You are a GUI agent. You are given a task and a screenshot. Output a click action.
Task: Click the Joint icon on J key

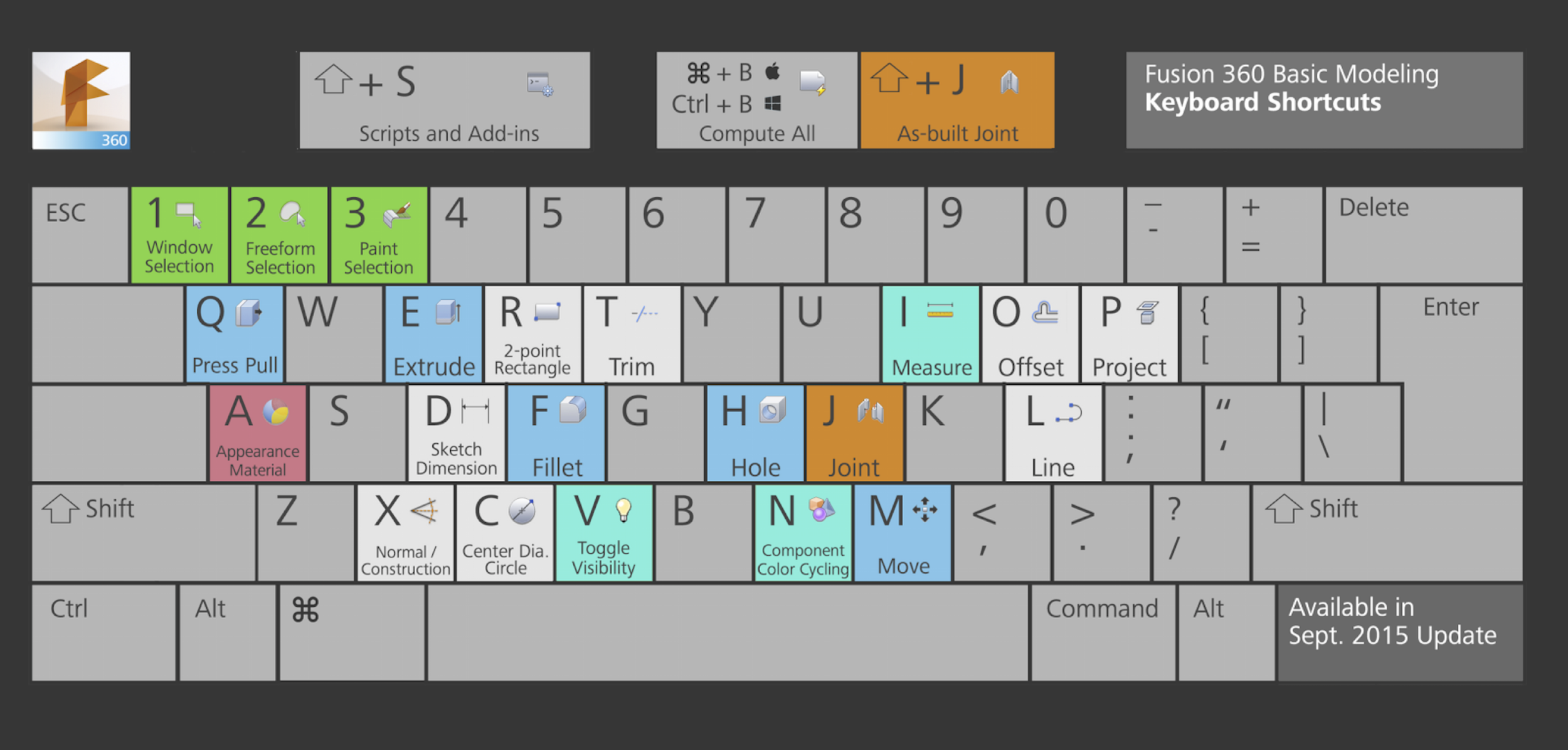point(871,411)
